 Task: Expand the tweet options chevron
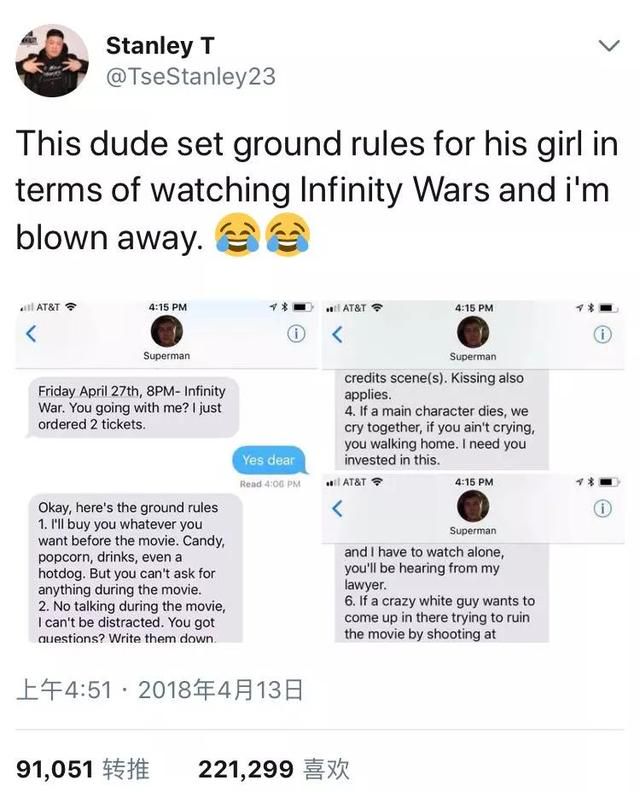(609, 46)
